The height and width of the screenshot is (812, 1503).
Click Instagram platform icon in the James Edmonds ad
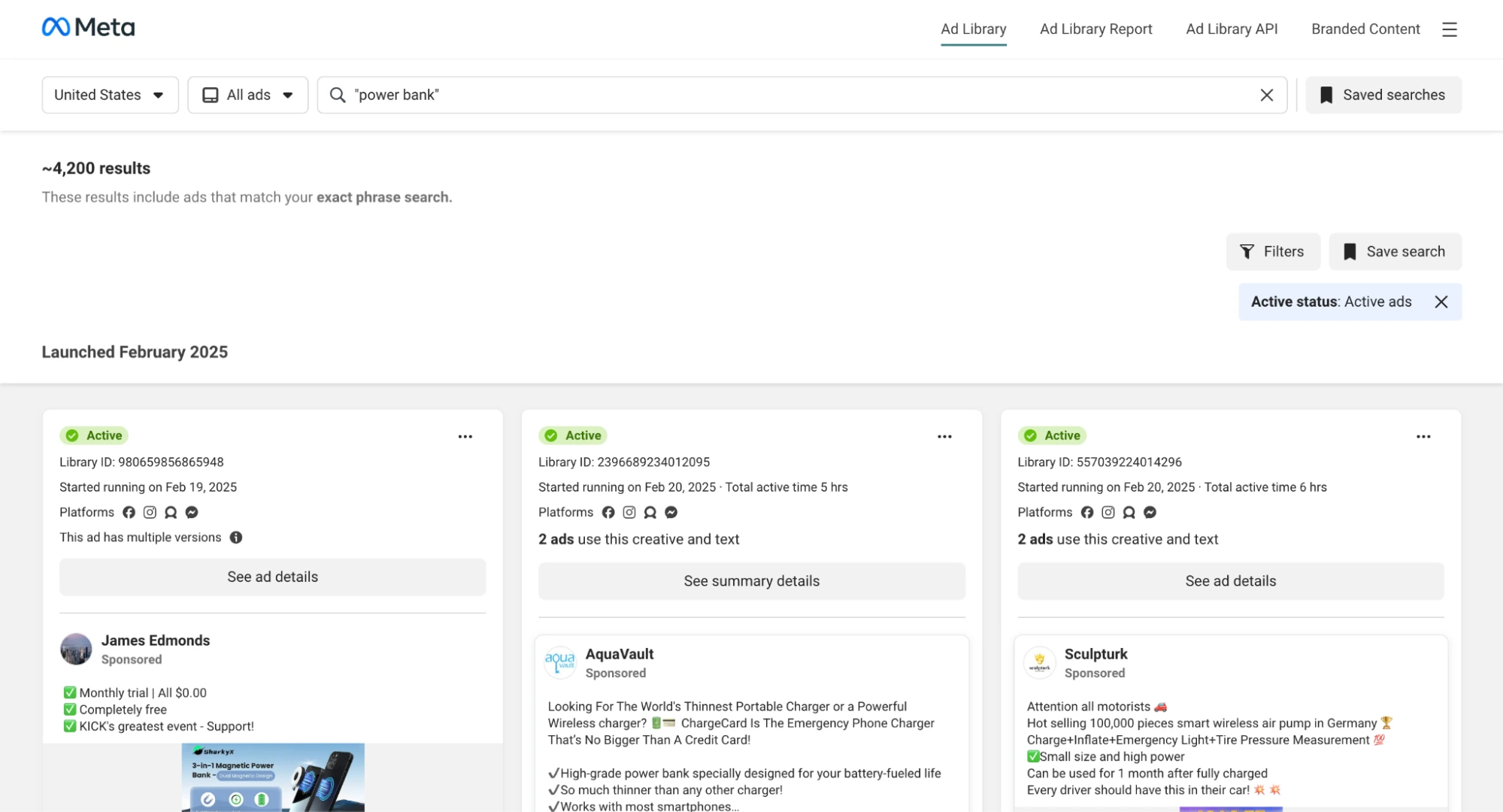[x=150, y=512]
